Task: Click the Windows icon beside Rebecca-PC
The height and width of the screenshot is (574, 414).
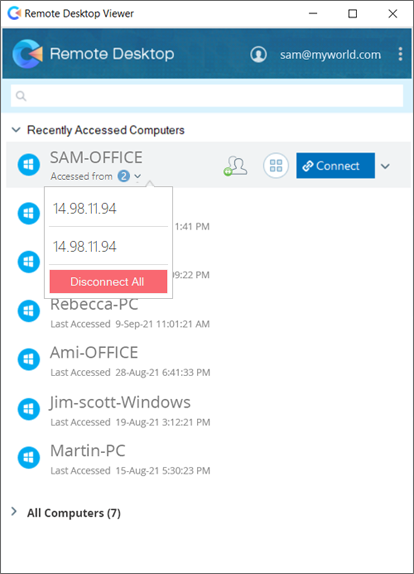Action: (29, 311)
